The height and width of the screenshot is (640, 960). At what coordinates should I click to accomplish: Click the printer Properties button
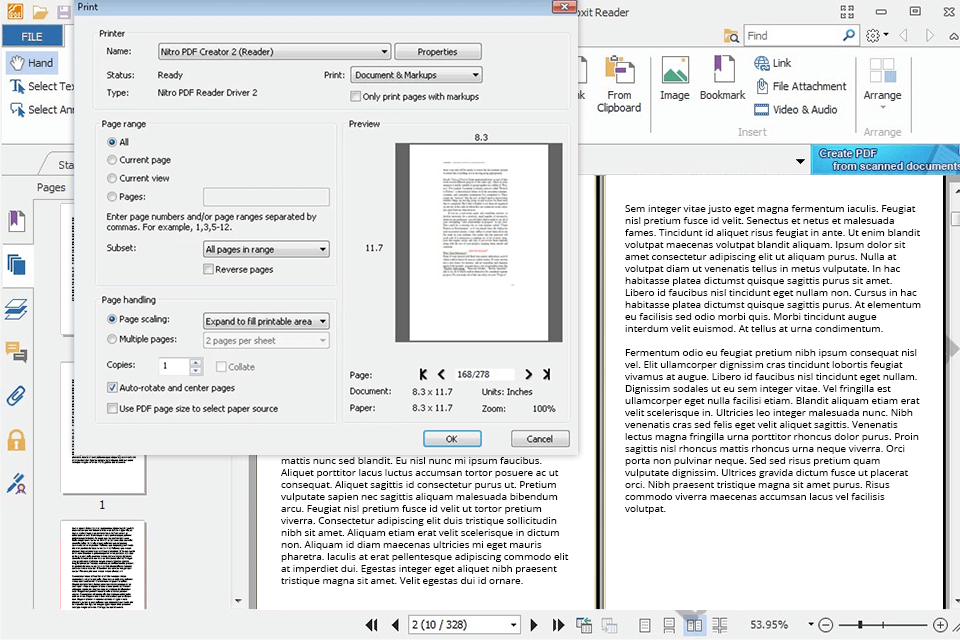[437, 52]
